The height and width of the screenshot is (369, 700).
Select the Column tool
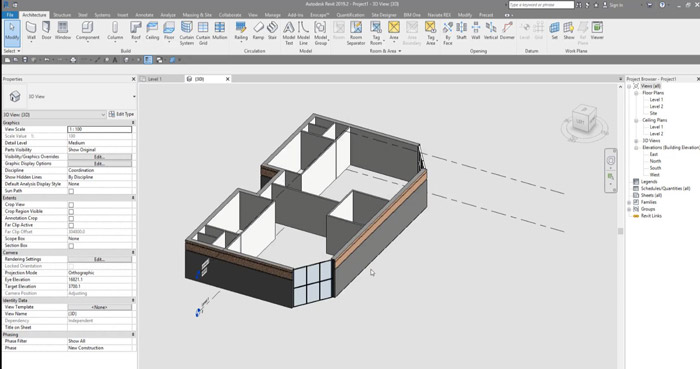pos(115,31)
